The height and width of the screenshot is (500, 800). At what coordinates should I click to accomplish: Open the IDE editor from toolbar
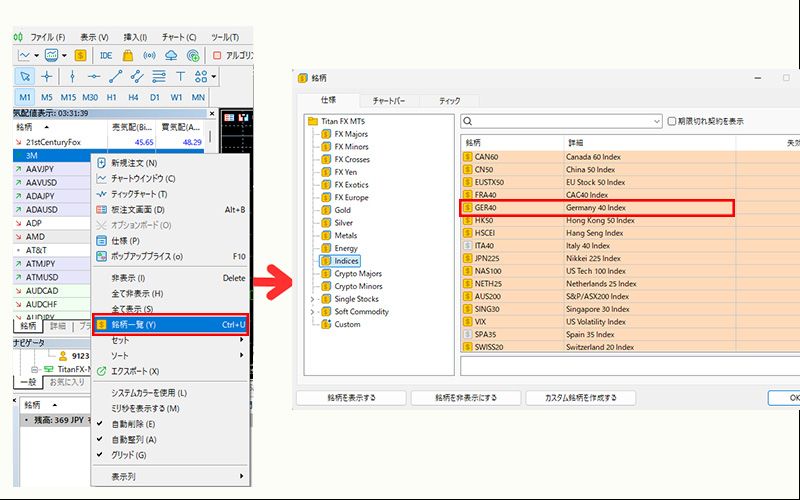[106, 55]
